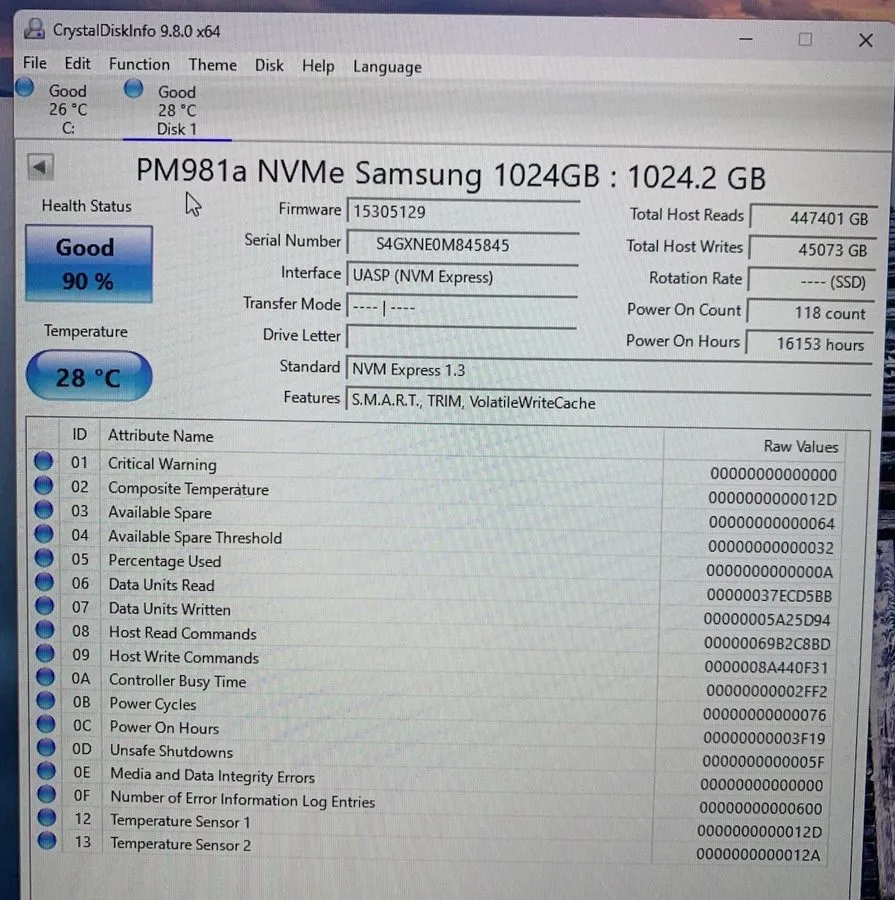
Task: Click the status icon for Temperature Sensor 2
Action: tap(48, 840)
